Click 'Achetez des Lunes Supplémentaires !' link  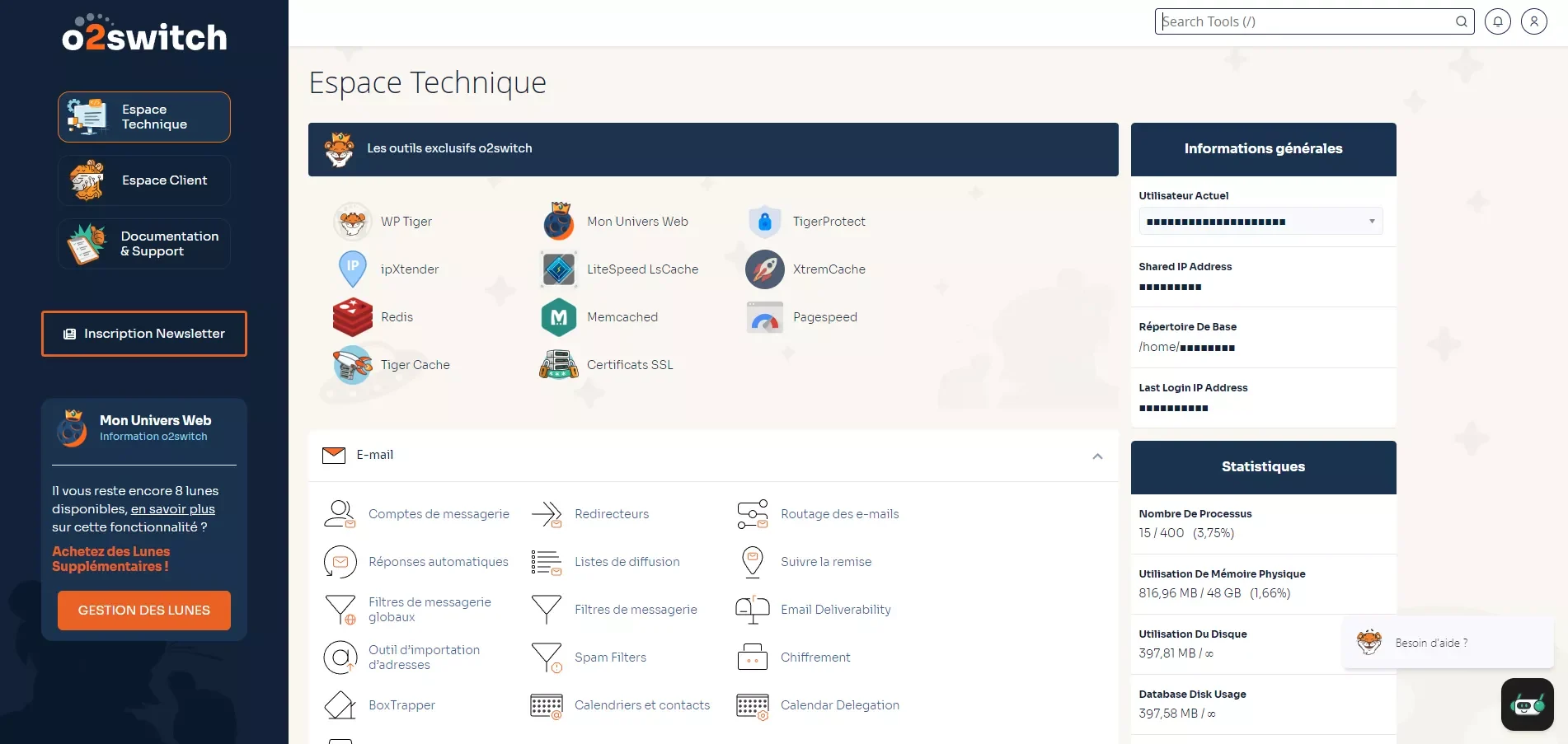tap(111, 559)
